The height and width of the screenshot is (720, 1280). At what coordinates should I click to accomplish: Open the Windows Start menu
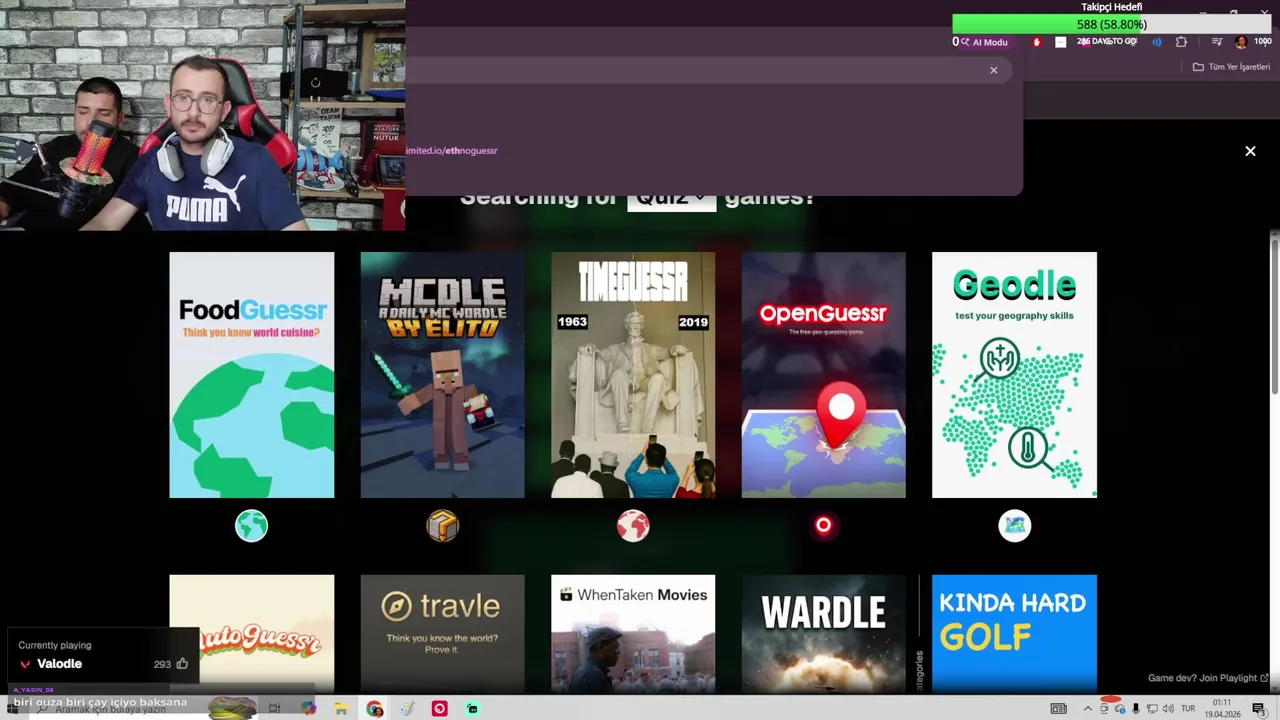point(12,709)
